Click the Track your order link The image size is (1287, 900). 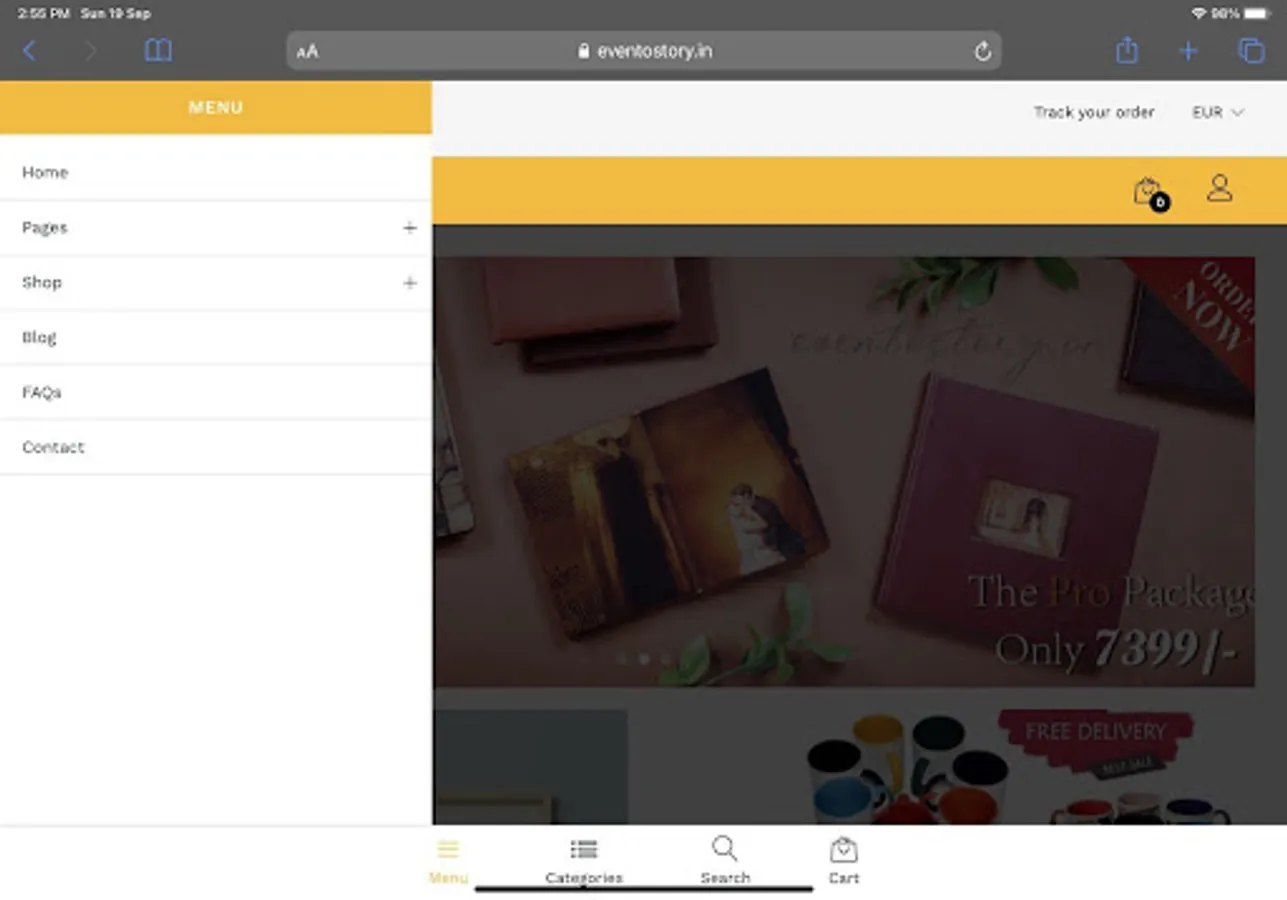1093,112
